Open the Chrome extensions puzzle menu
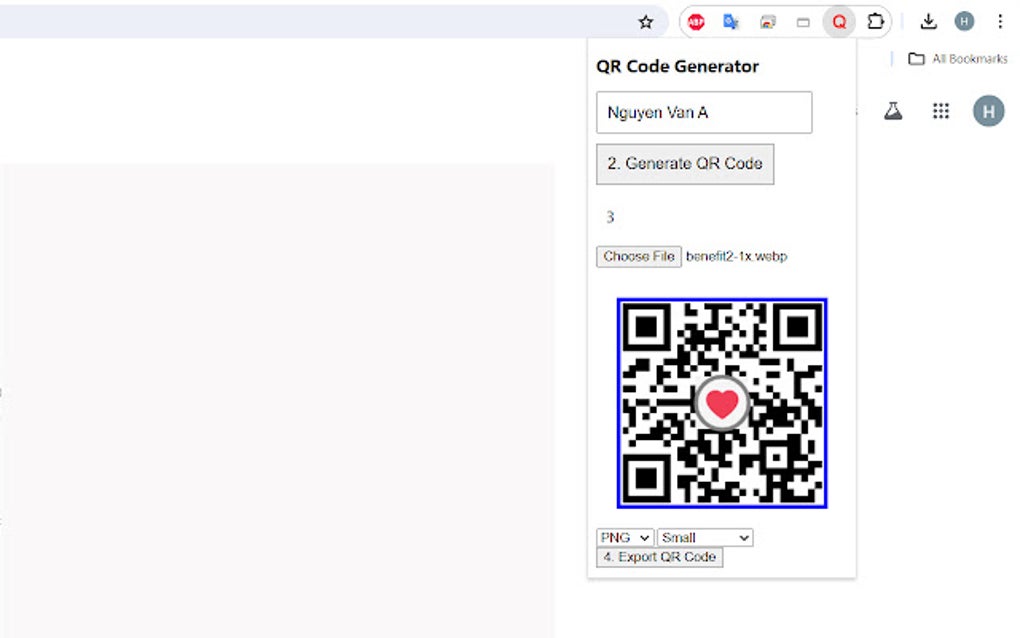This screenshot has height=638, width=1020. pos(875,21)
